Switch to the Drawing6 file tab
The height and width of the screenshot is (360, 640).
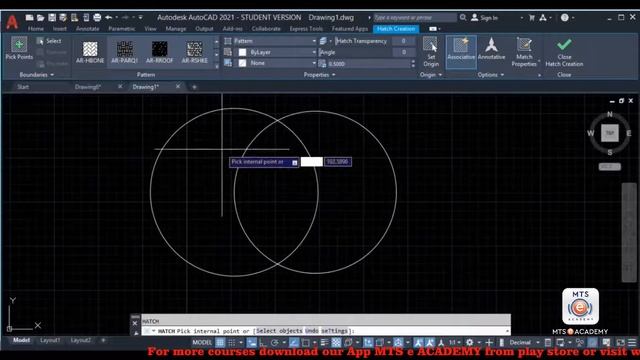pyautogui.click(x=88, y=87)
